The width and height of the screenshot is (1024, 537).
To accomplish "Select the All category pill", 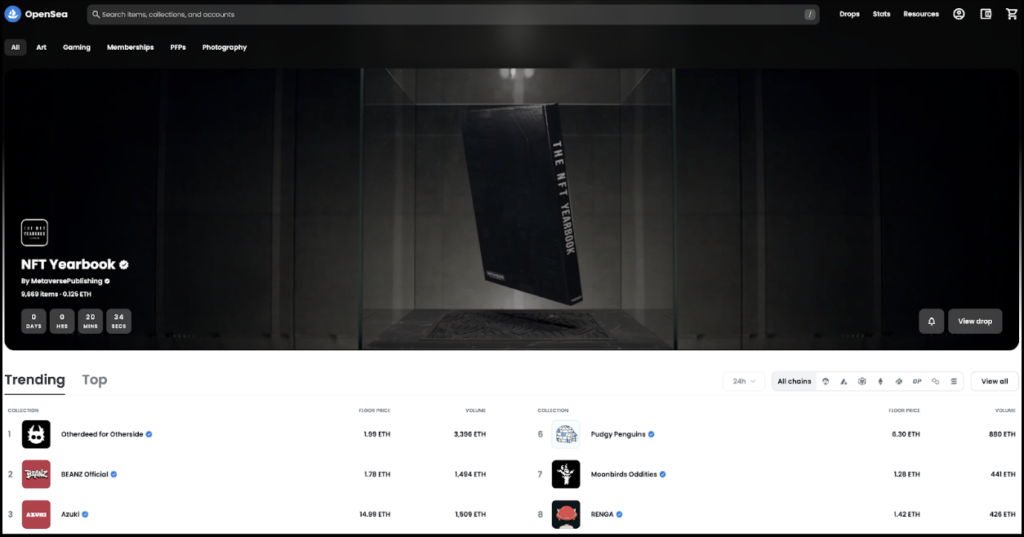I will click(x=15, y=47).
